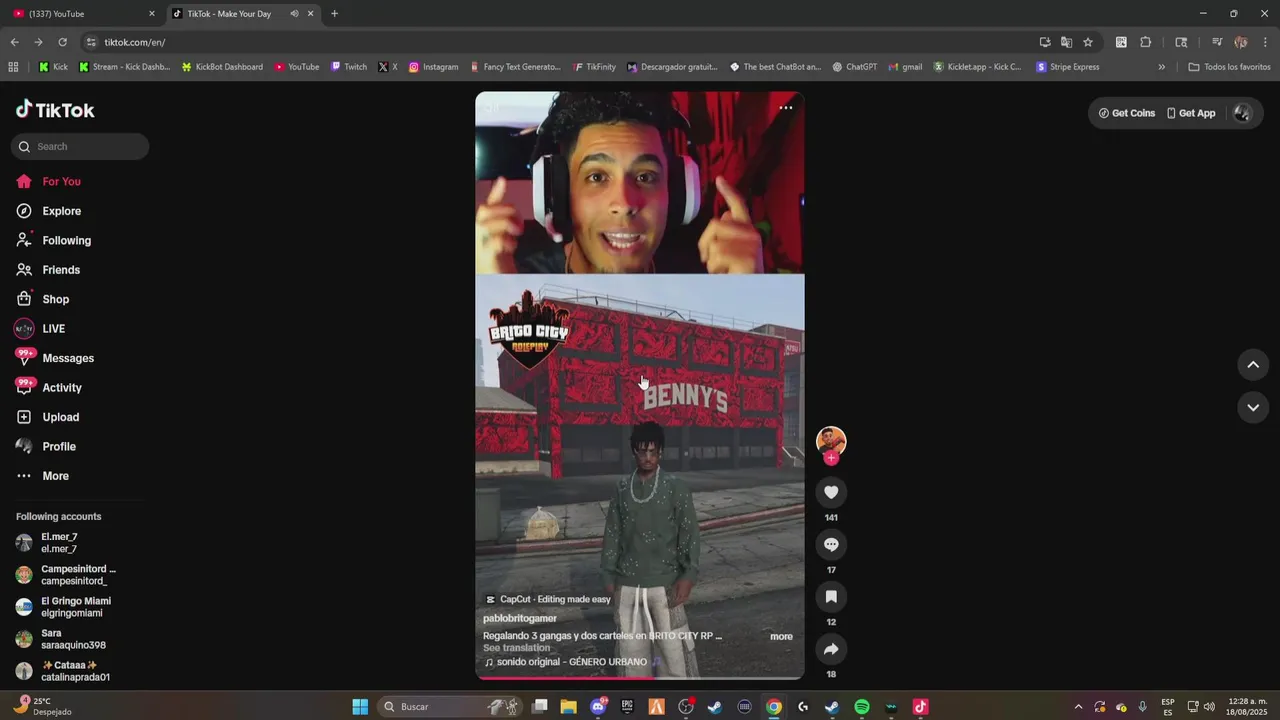Open Spotify from the taskbar
The image size is (1280, 720).
coord(862,707)
